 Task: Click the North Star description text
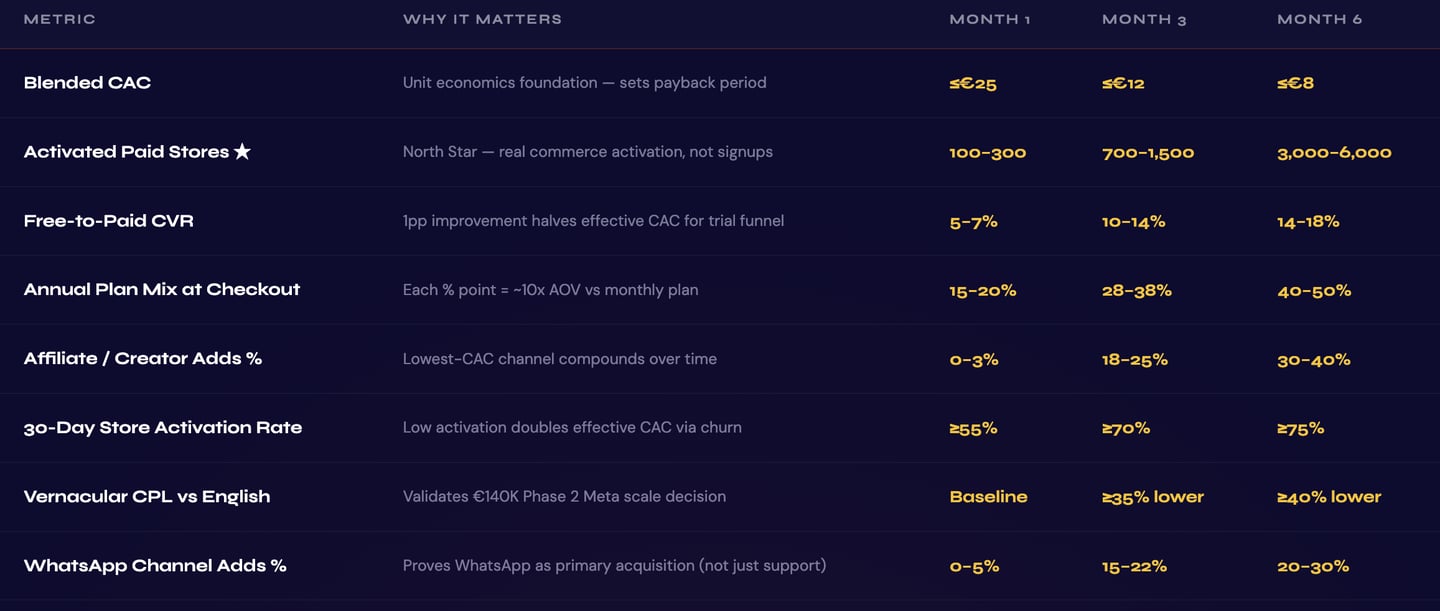click(x=587, y=152)
